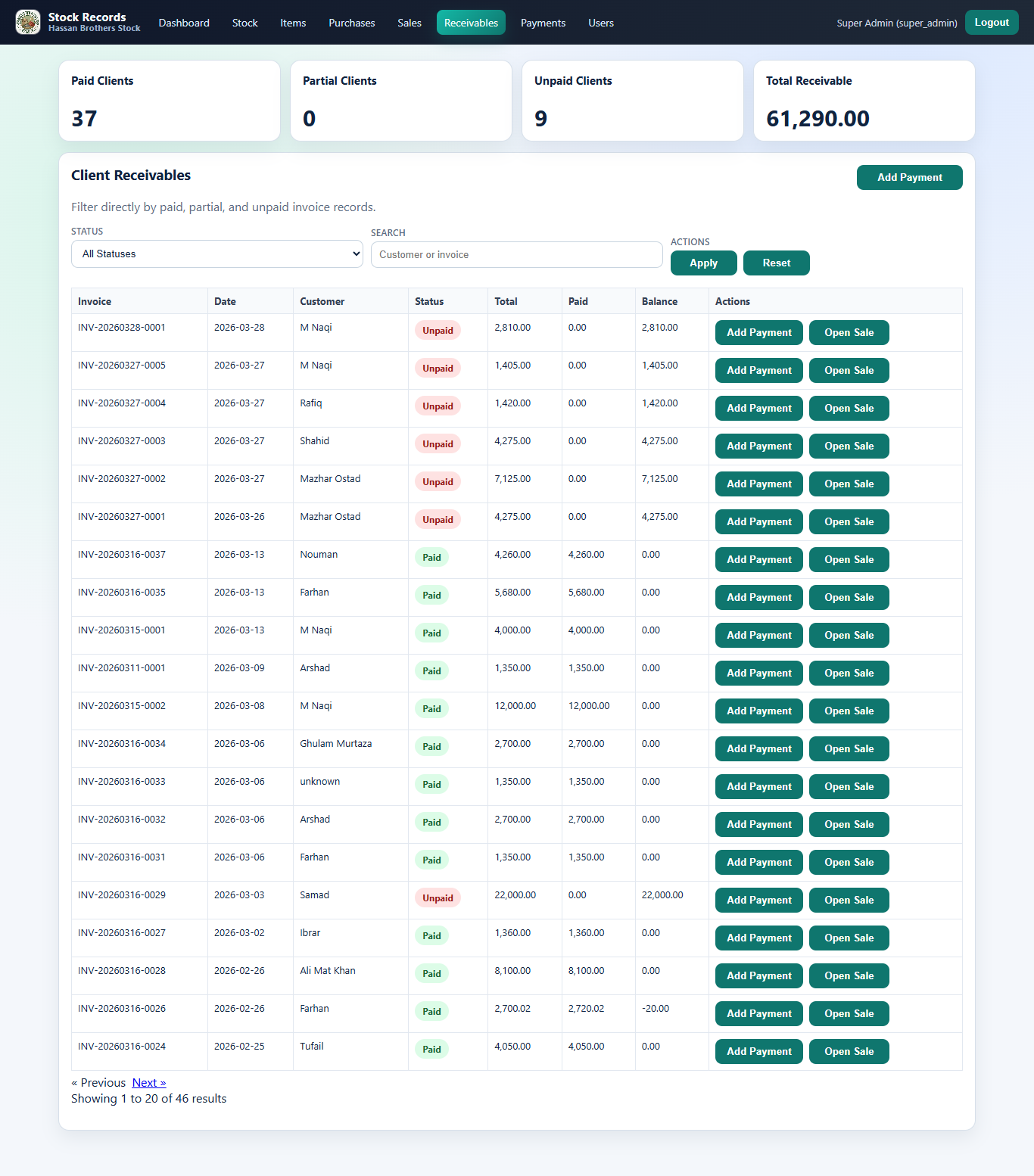1034x1176 pixels.
Task: Click customer name Ali Mat Khan
Action: click(x=328, y=971)
